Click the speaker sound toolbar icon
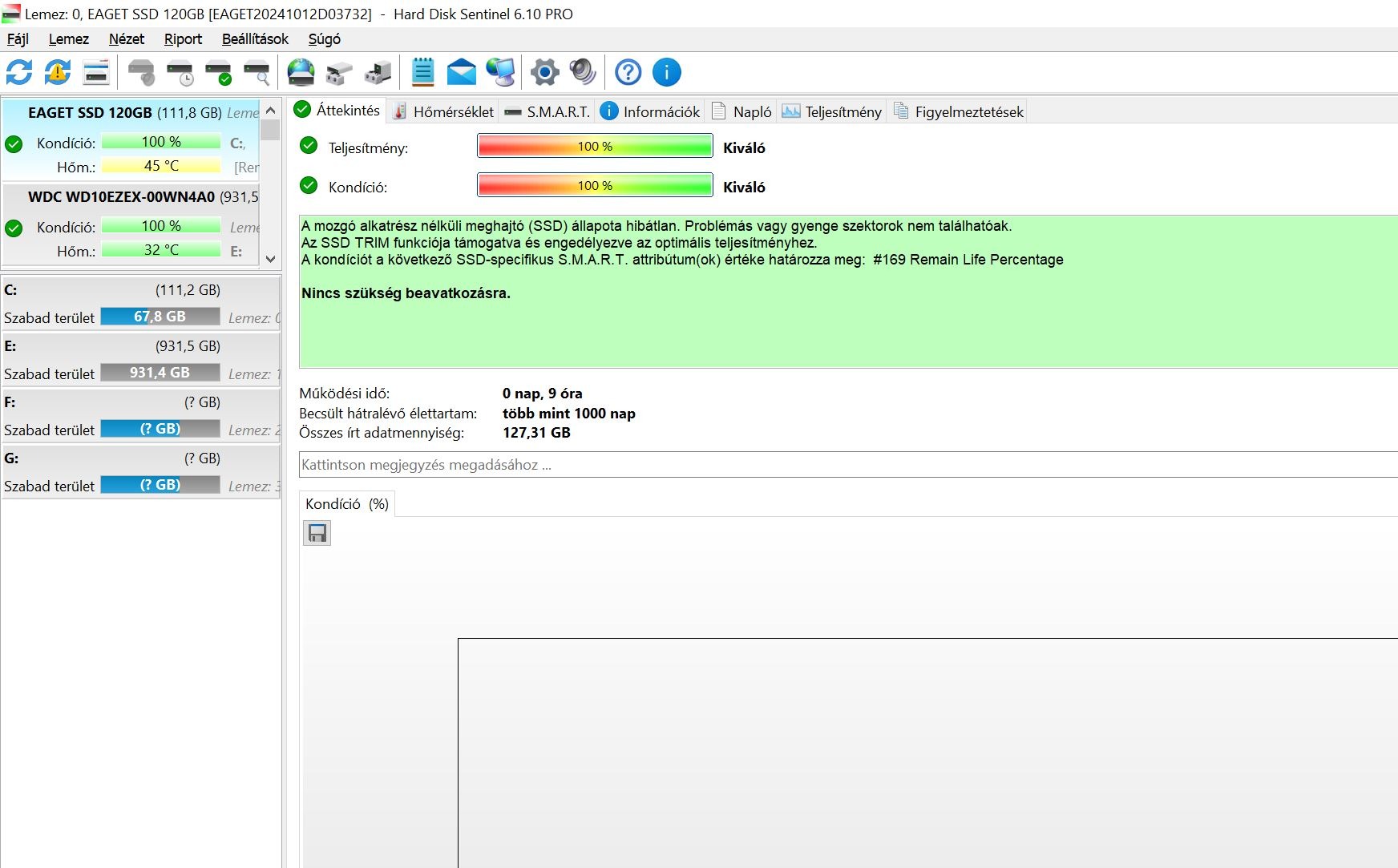This screenshot has width=1398, height=868. pos(583,72)
